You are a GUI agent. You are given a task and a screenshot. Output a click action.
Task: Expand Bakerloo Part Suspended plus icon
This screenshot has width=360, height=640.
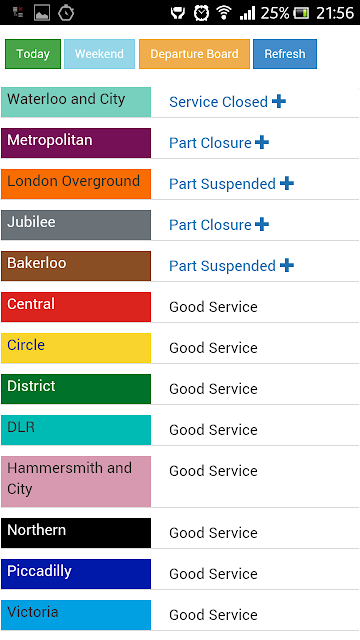tap(287, 265)
